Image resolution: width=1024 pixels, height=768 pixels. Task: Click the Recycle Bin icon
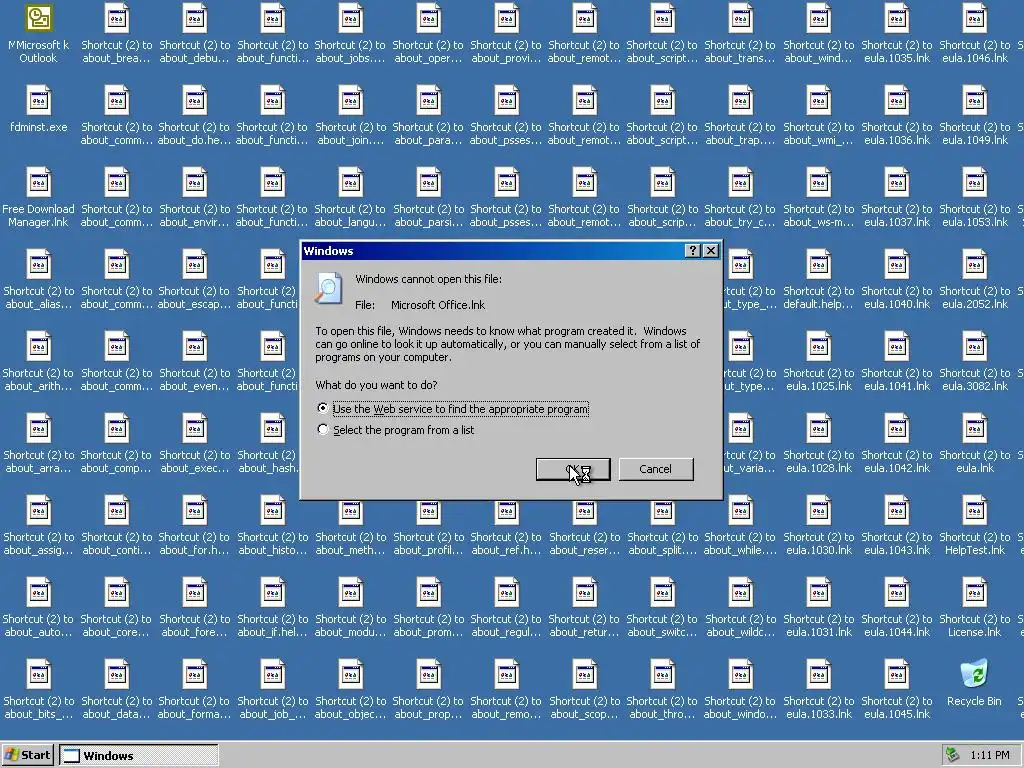[974, 675]
